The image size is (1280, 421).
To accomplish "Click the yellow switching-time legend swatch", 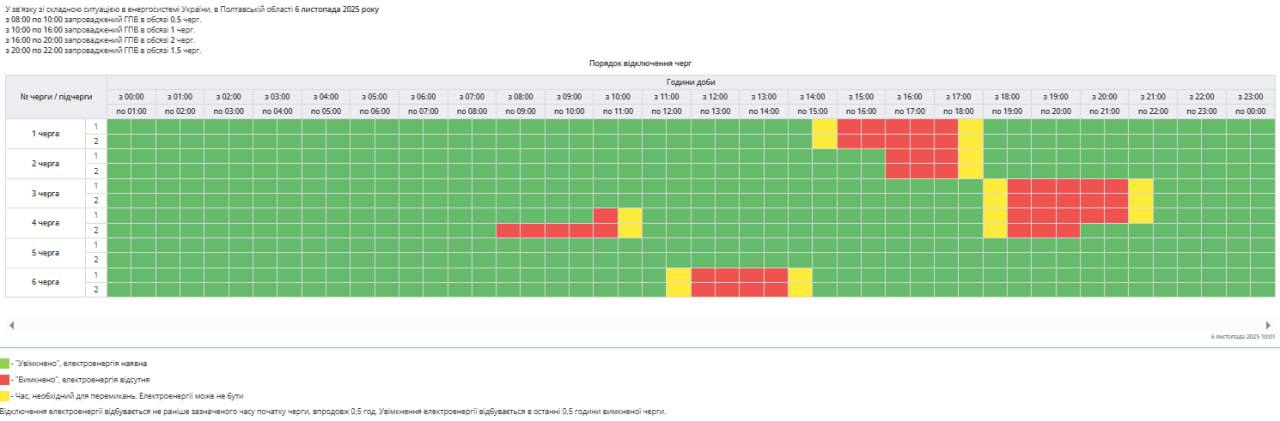I will [x=4, y=396].
